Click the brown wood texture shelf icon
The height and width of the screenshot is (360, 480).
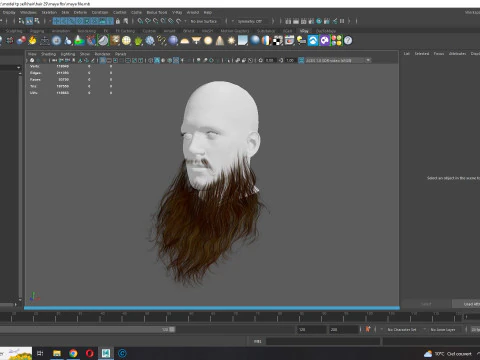pos(115,41)
